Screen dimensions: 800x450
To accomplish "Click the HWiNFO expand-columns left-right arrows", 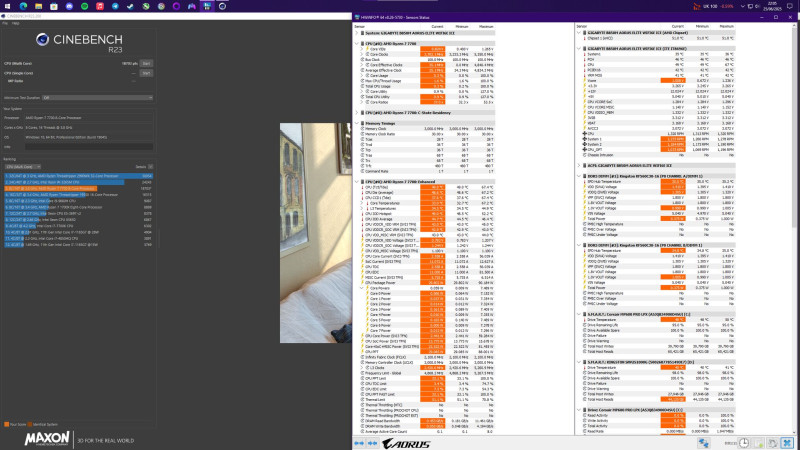I will click(359, 443).
